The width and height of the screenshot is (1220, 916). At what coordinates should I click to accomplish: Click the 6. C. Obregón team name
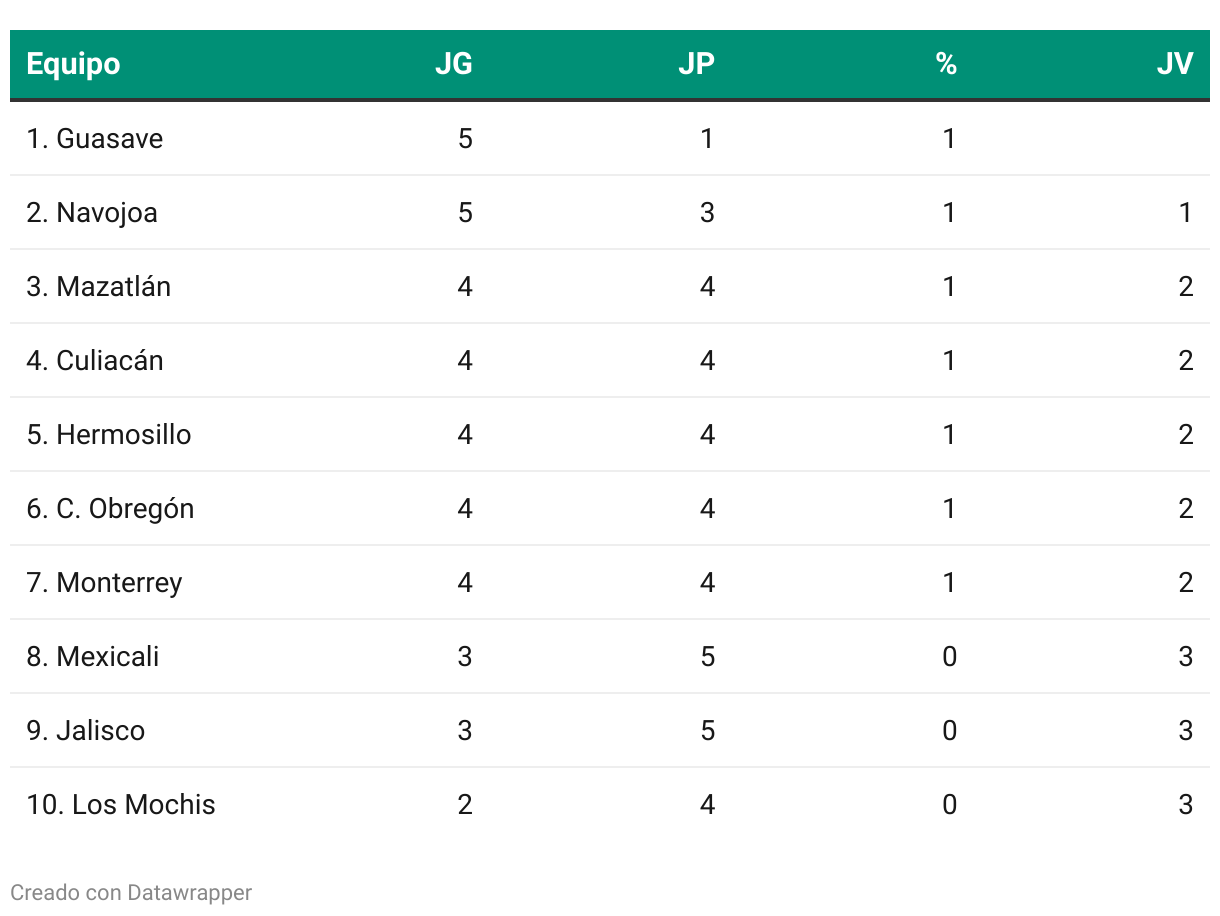(x=110, y=509)
